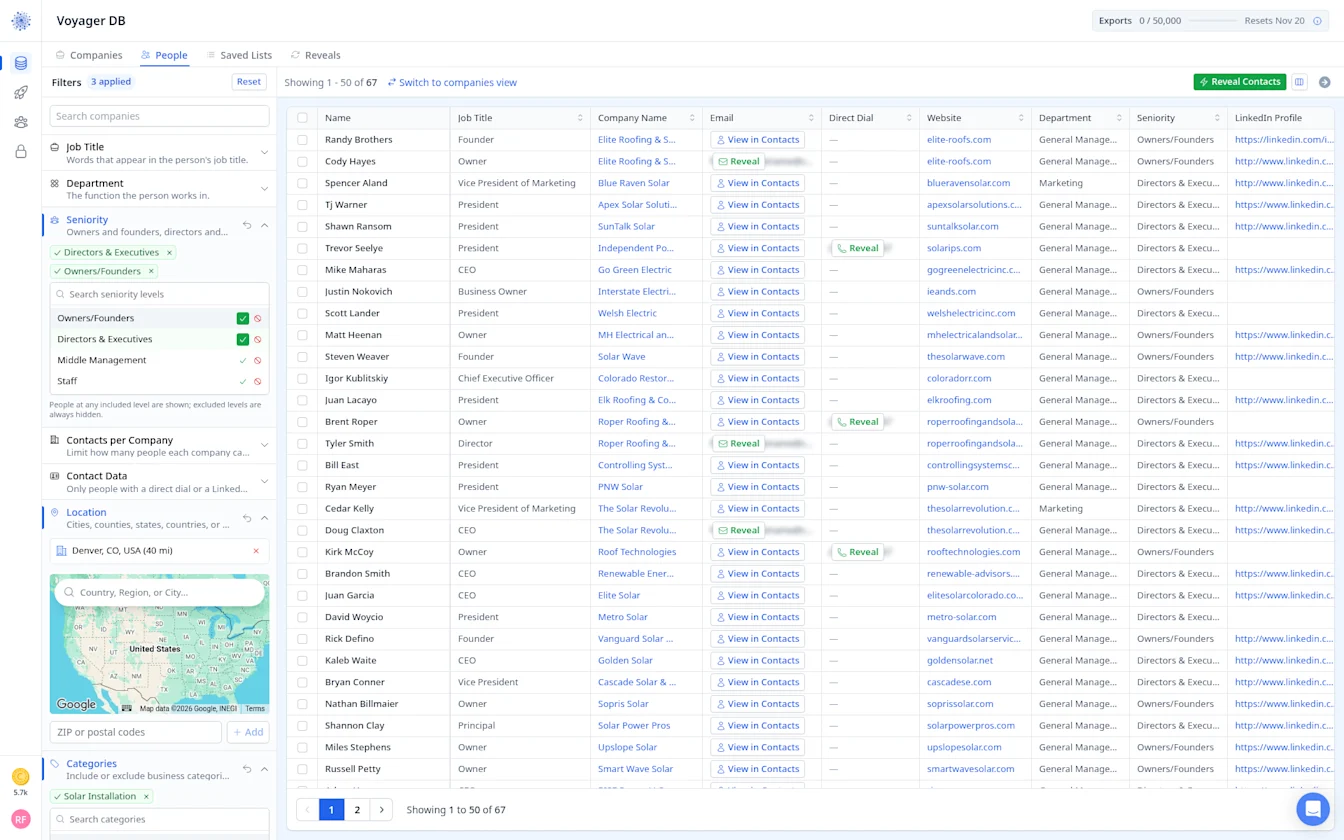Open the rocket icon in the left sidebar
This screenshot has height=840, width=1344.
pyautogui.click(x=21, y=93)
